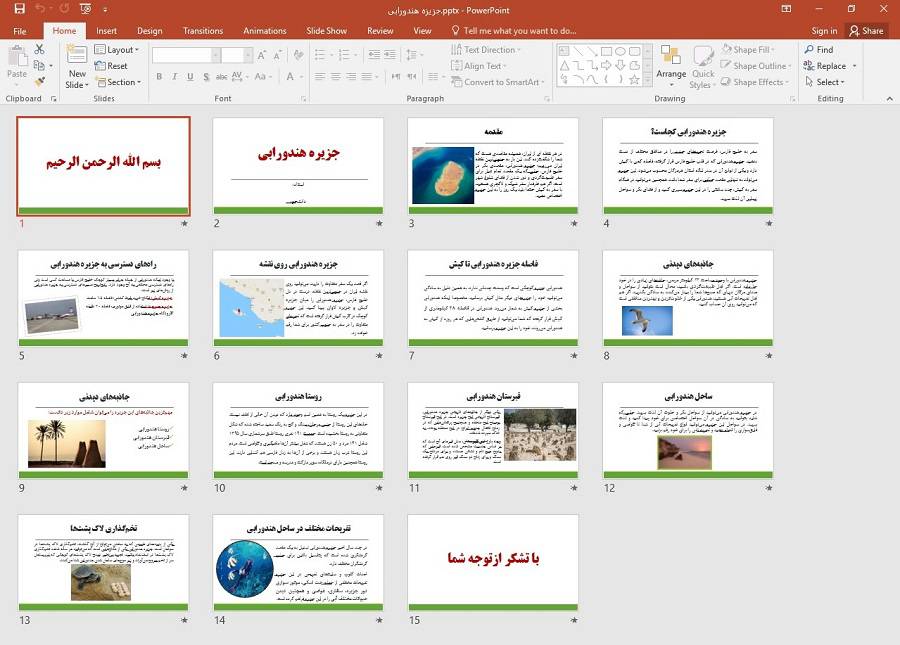
Task: Open the Slide Show menu tab
Action: pyautogui.click(x=326, y=30)
